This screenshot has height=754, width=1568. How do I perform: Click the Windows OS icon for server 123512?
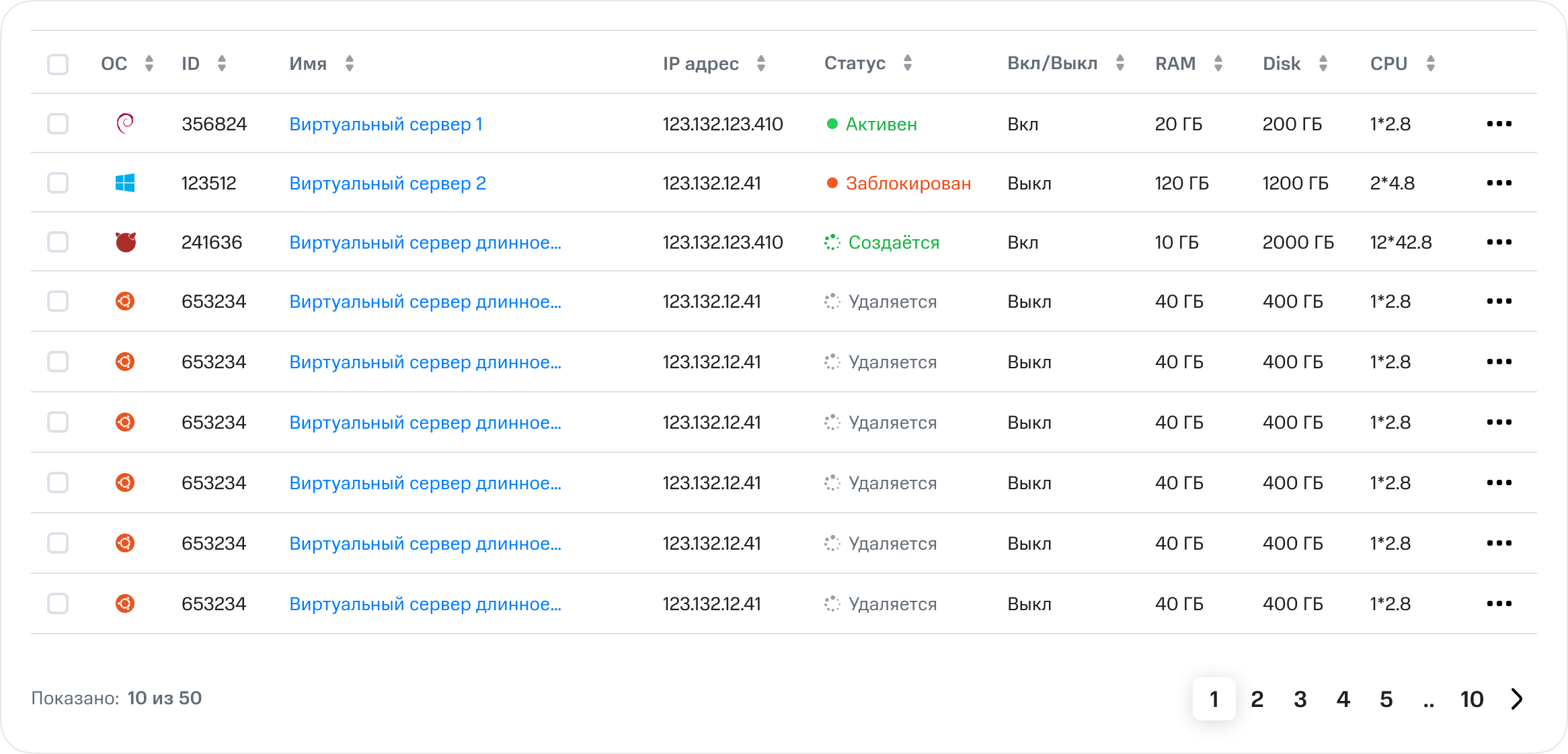tap(125, 183)
